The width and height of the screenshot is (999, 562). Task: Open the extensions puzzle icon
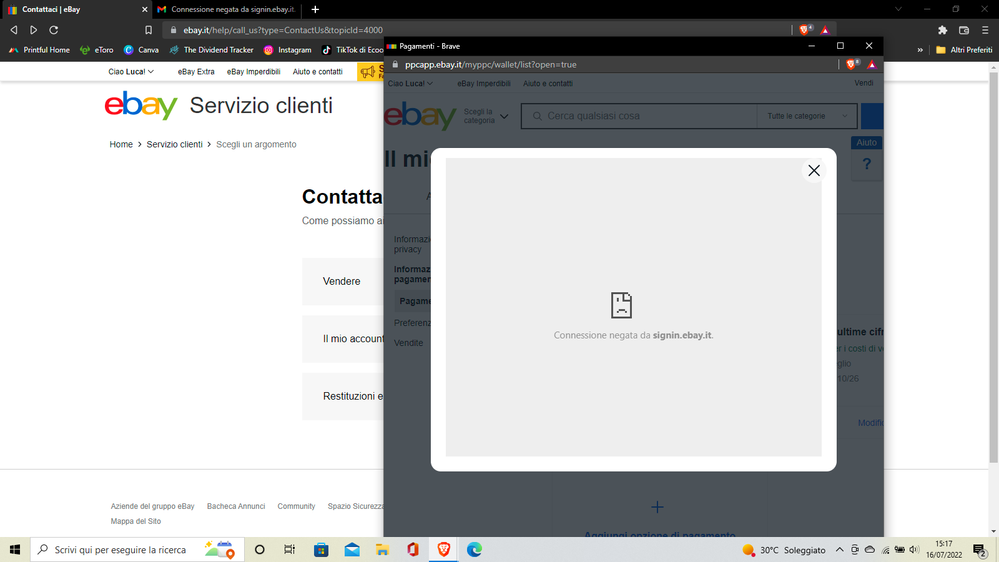coord(942,30)
